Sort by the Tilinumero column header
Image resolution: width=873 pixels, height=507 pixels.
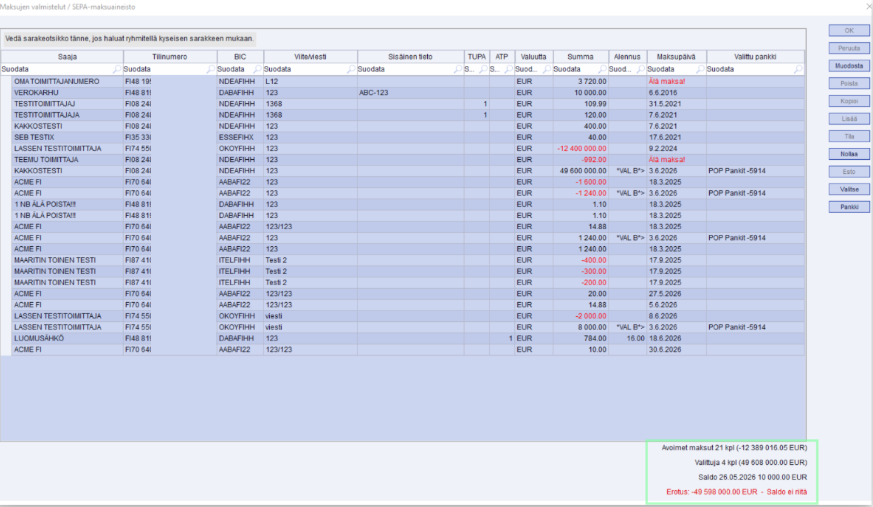(x=170, y=57)
